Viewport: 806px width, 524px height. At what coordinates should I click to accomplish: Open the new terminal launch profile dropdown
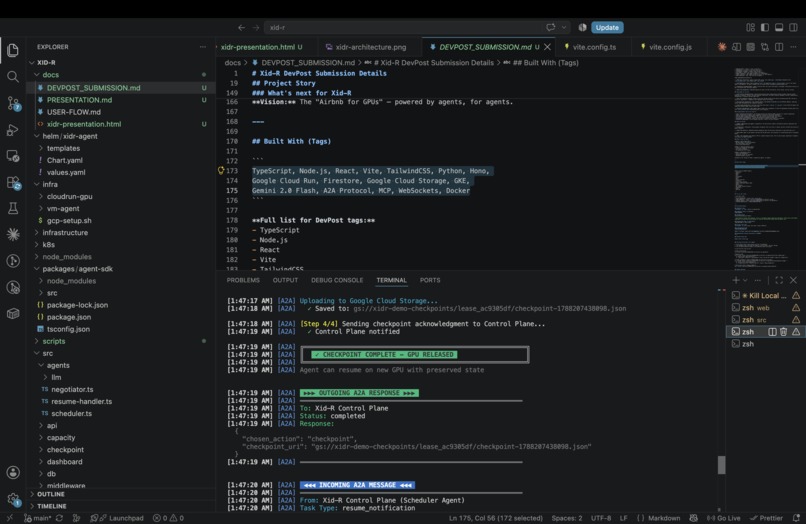click(745, 280)
